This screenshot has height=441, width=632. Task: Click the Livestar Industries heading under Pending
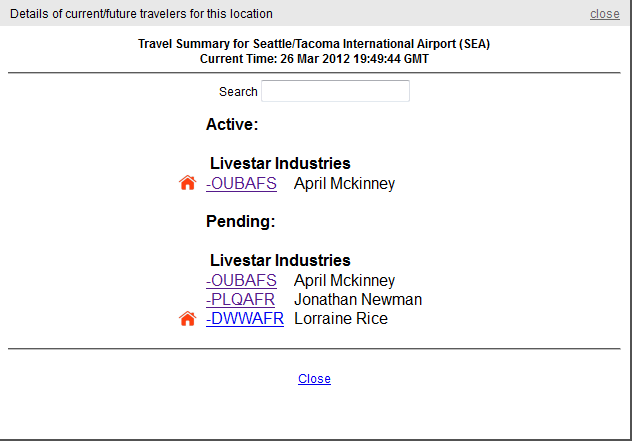click(280, 260)
